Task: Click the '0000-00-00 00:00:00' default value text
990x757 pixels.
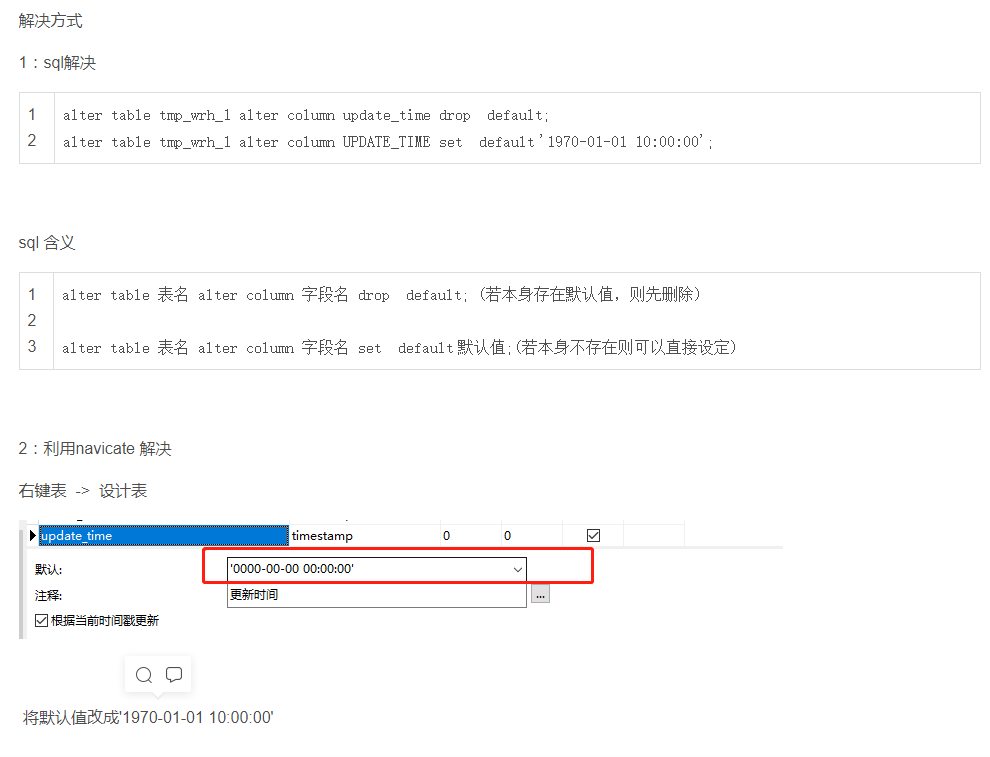Action: 292,569
